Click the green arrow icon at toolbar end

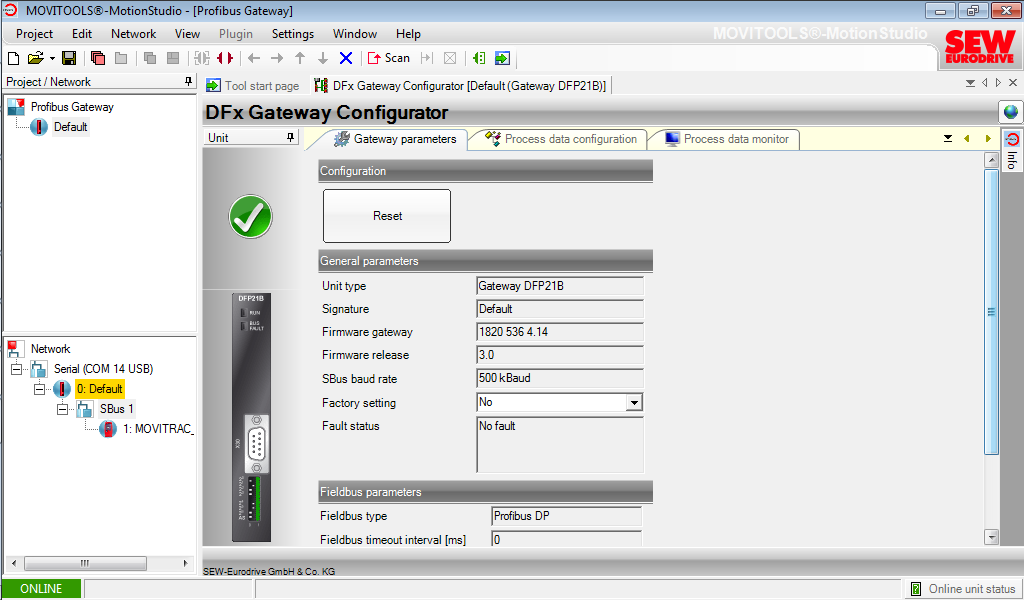click(x=502, y=58)
